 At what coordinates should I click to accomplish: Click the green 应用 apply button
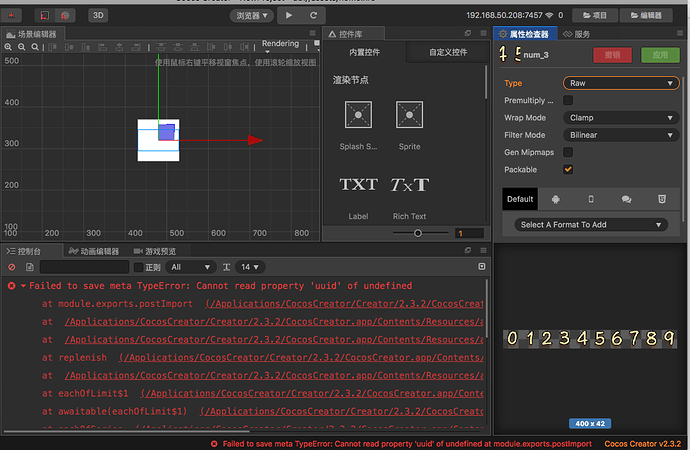coord(660,55)
